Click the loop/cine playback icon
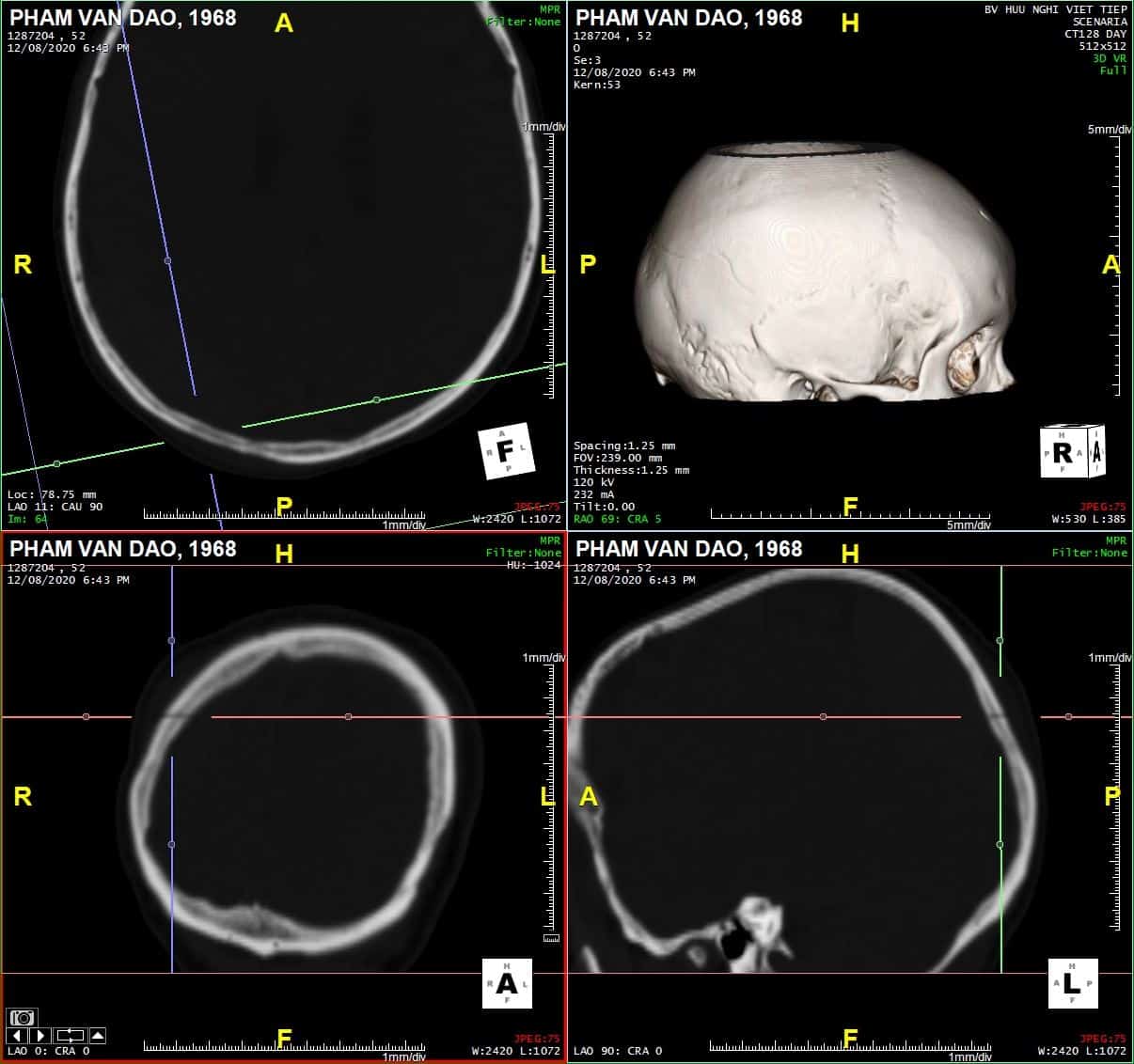The image size is (1134, 1064). 71,1036
